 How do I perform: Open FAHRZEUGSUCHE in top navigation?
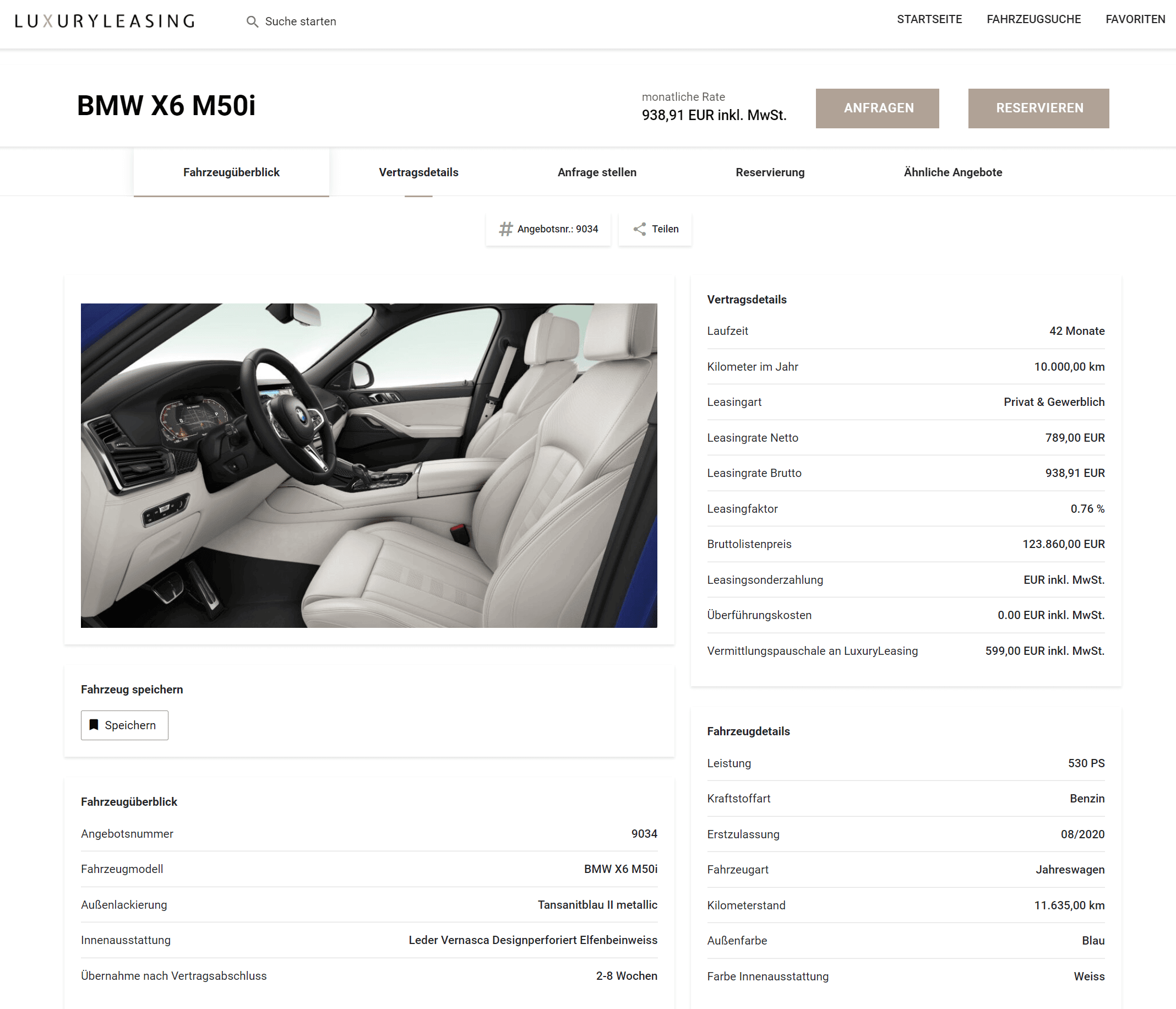(1033, 19)
